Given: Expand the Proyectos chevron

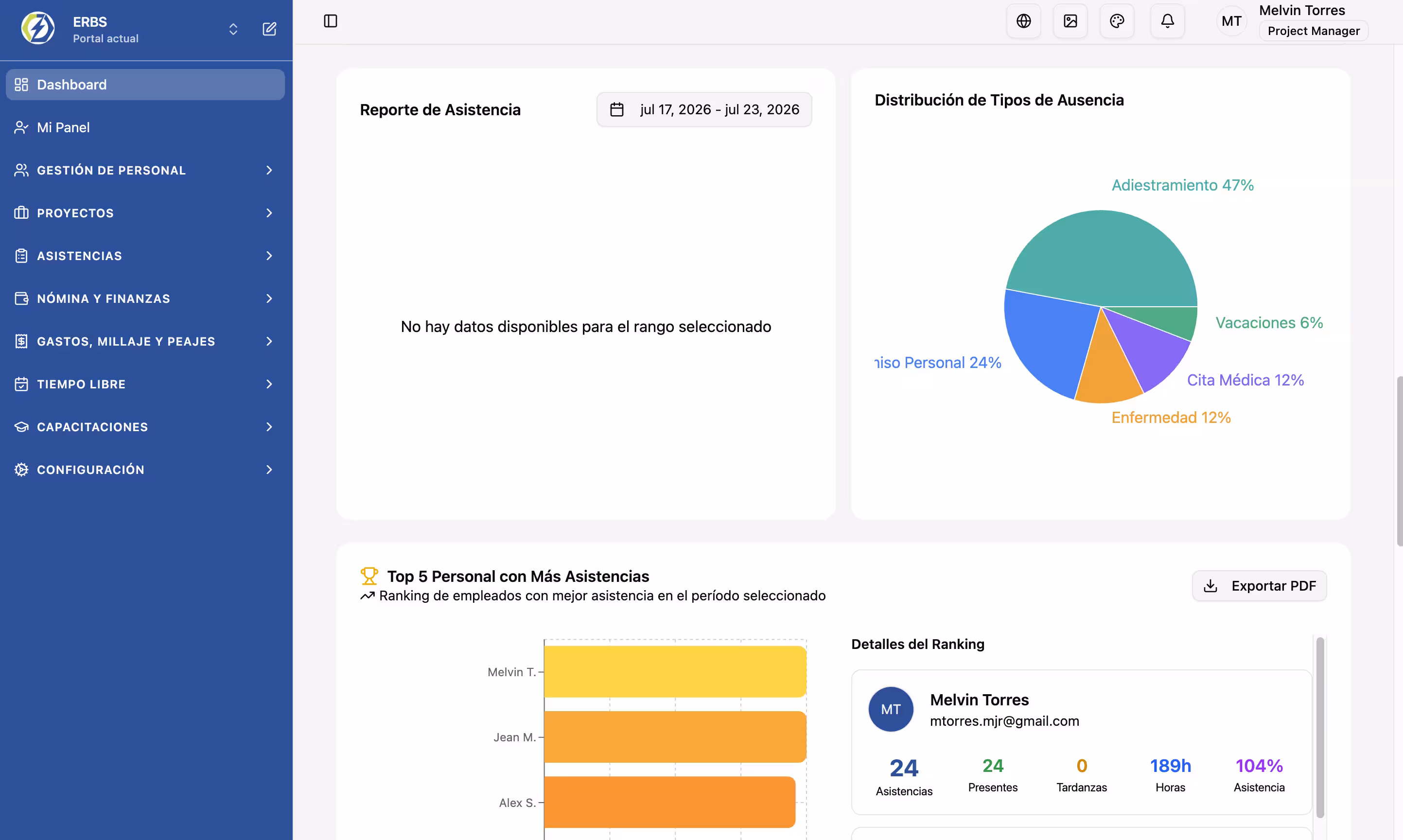Looking at the screenshot, I should pos(269,213).
